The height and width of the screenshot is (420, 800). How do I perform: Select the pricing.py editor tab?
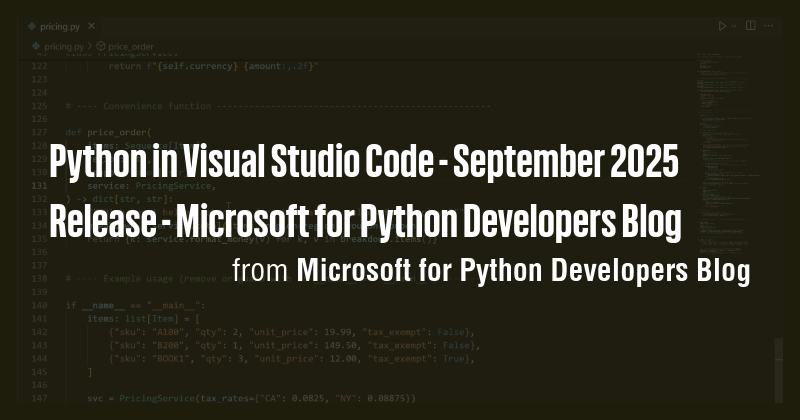pyautogui.click(x=61, y=26)
